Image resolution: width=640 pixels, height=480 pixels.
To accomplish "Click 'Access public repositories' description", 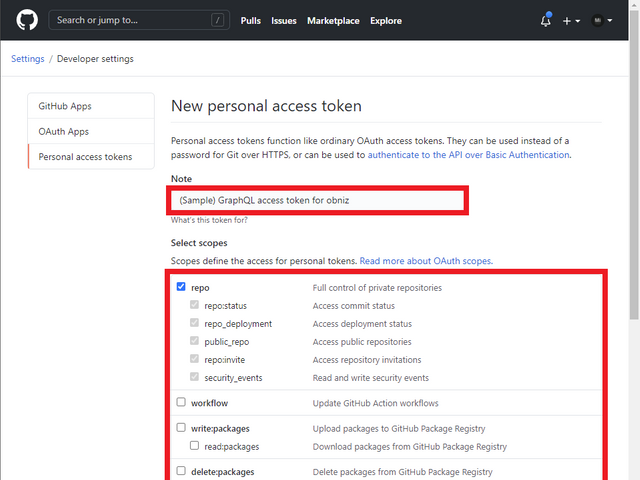I will (362, 342).
